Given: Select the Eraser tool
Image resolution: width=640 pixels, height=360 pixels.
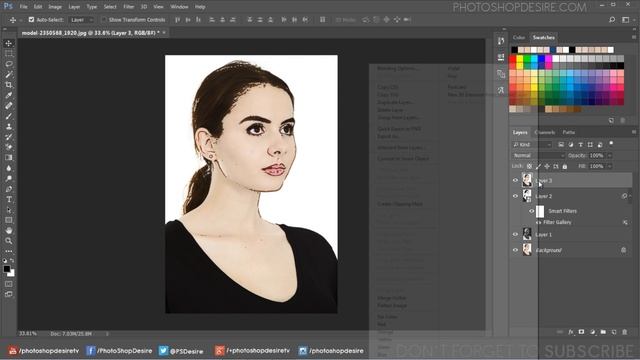Looking at the screenshot, I should coord(9,147).
